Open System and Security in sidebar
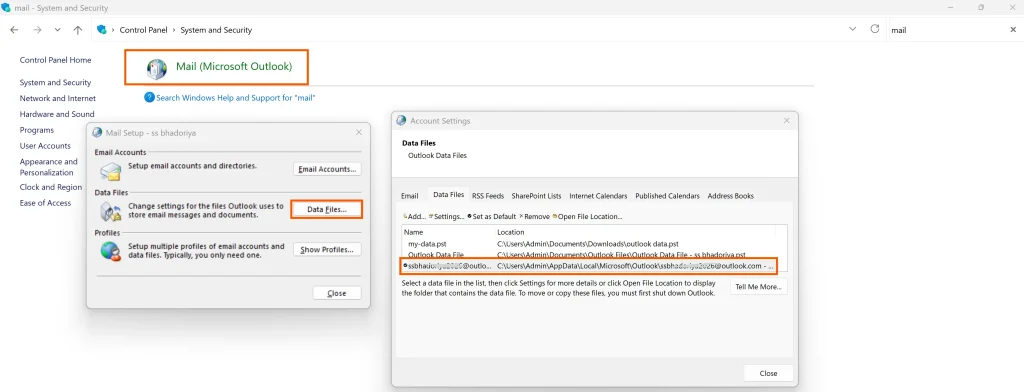The width and height of the screenshot is (1024, 392). coord(56,82)
